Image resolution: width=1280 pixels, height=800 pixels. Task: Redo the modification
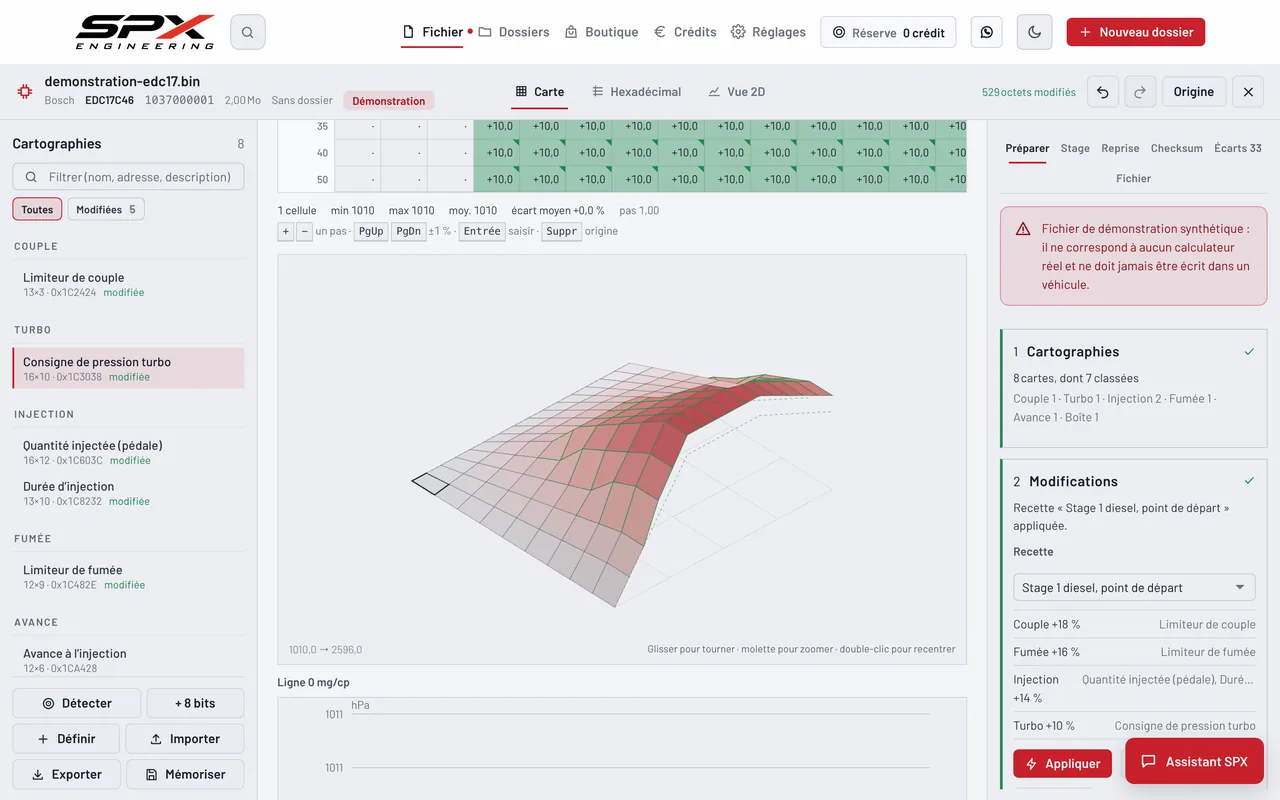(x=1140, y=92)
